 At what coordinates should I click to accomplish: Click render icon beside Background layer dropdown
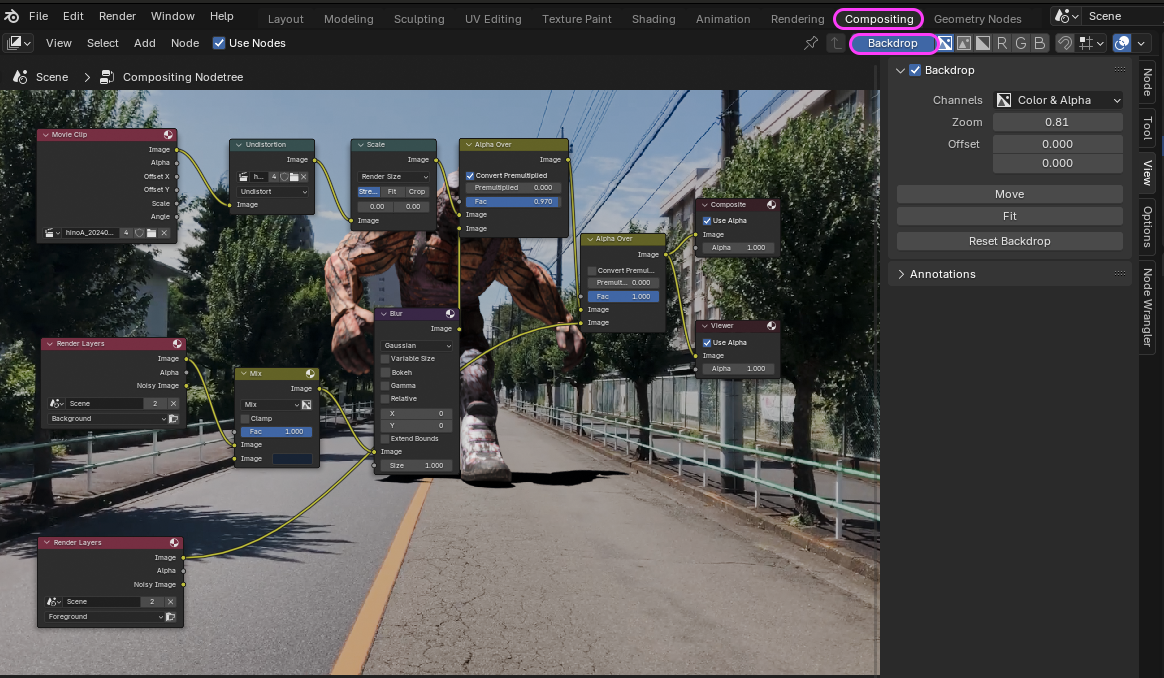click(173, 419)
